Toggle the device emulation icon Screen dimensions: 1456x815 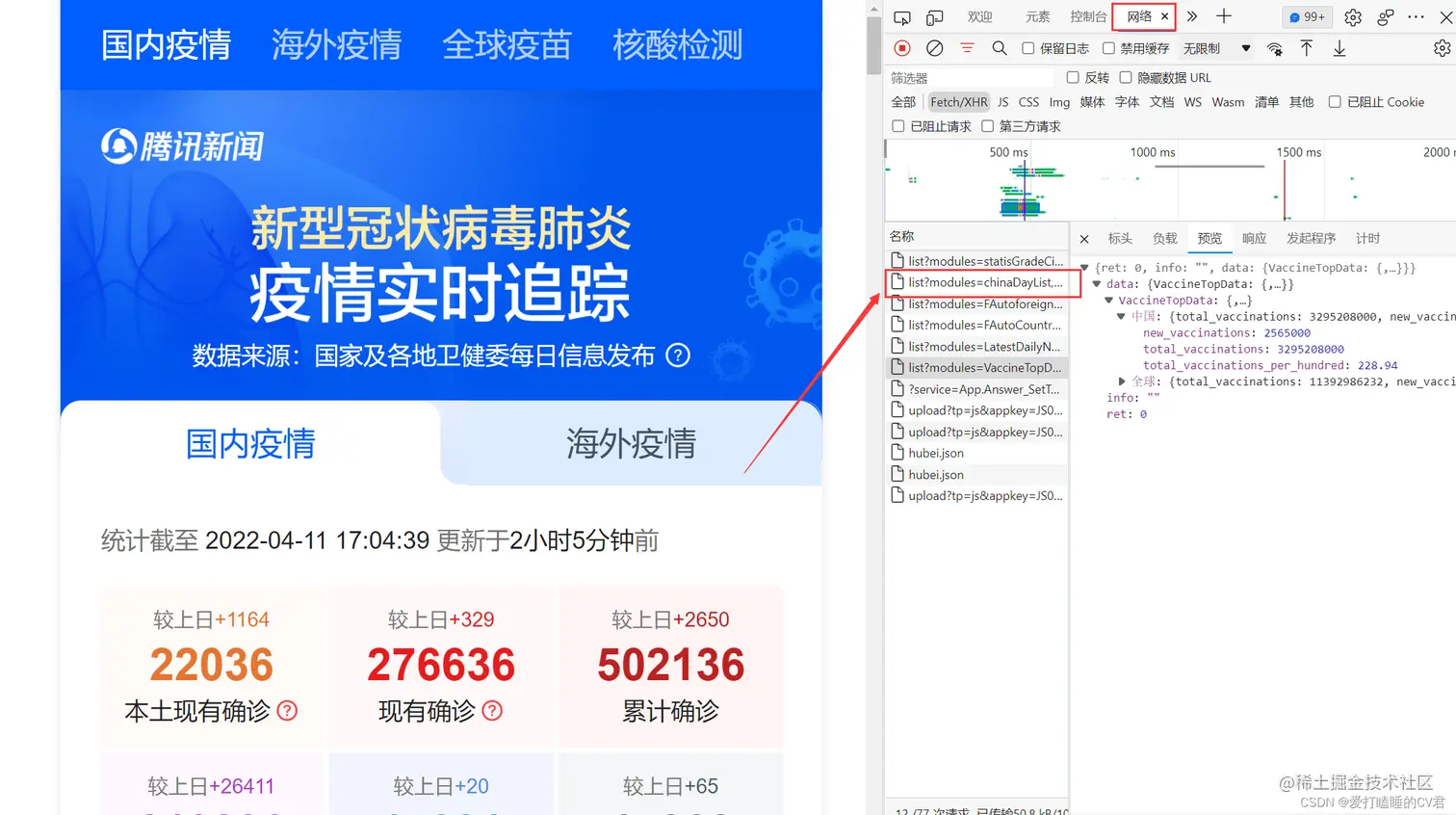(932, 16)
